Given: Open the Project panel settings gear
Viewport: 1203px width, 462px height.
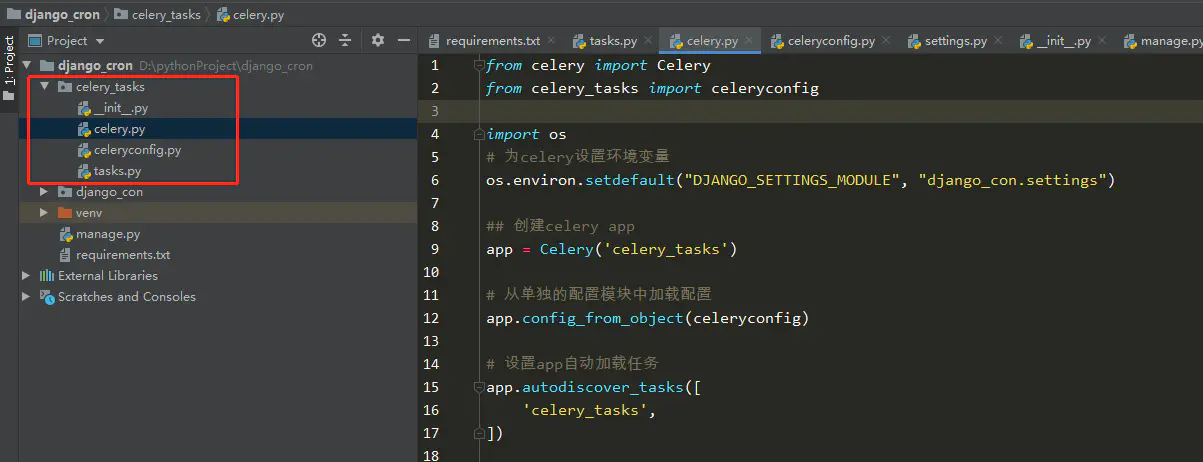Looking at the screenshot, I should pyautogui.click(x=378, y=40).
